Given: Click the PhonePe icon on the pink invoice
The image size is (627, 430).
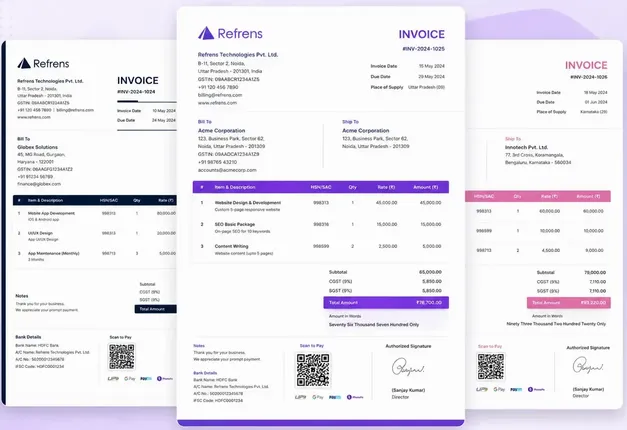Looking at the screenshot, I should click(536, 389).
